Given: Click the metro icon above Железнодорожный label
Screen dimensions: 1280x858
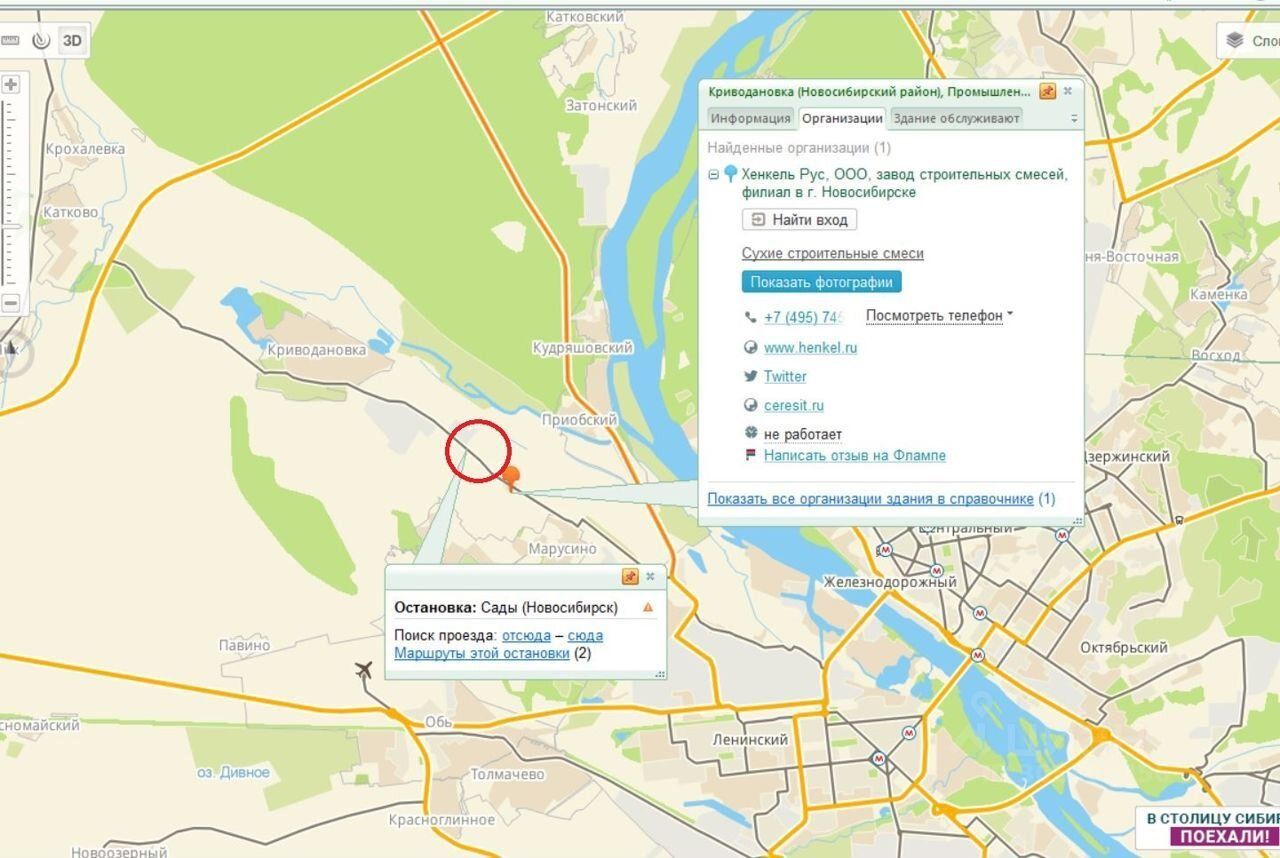Looking at the screenshot, I should (x=884, y=550).
